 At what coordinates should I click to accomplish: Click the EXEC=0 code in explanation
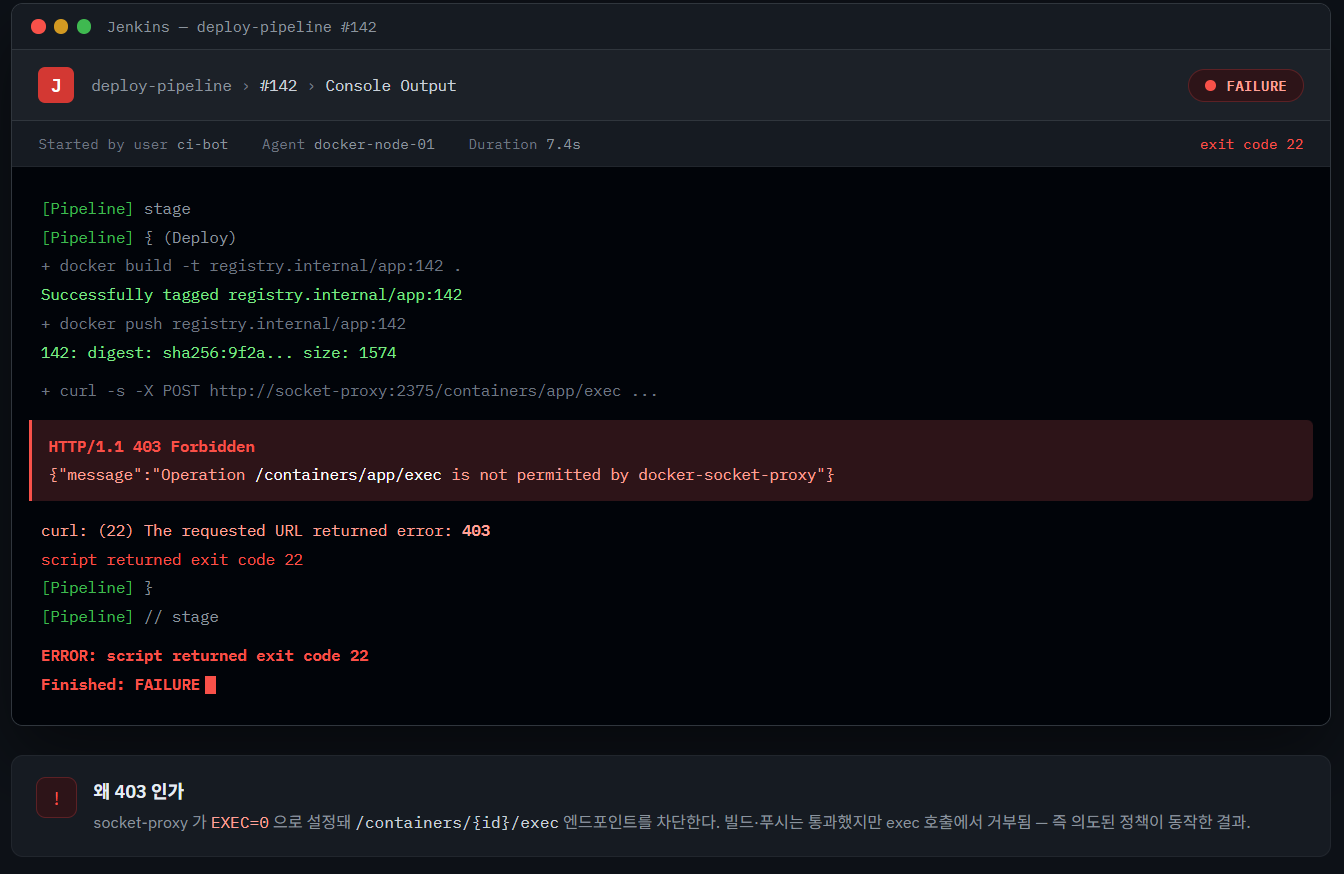[240, 823]
